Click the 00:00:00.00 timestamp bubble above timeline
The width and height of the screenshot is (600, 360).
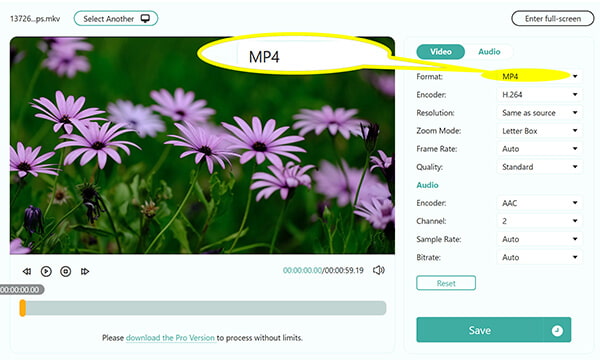point(21,290)
